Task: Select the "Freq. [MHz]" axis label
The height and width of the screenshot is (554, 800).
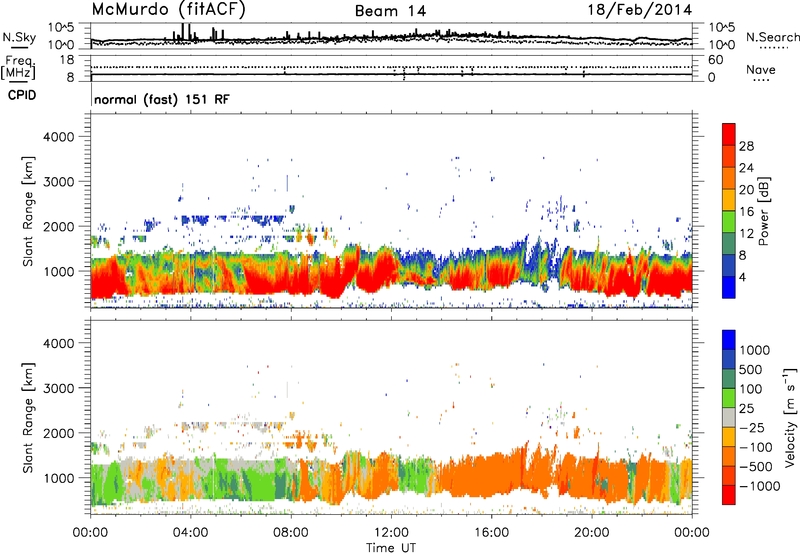Action: 18,67
